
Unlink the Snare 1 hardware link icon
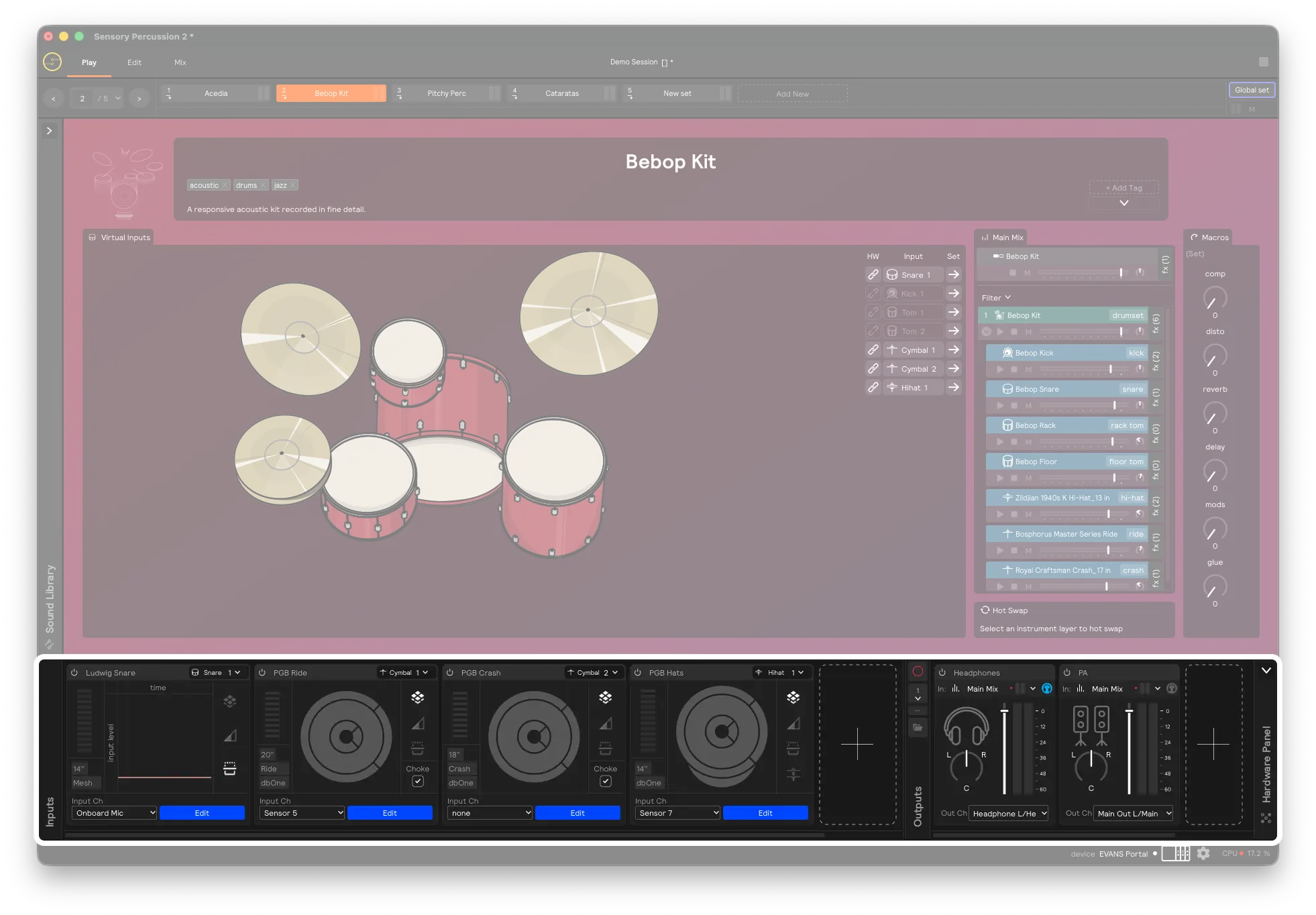tap(873, 274)
